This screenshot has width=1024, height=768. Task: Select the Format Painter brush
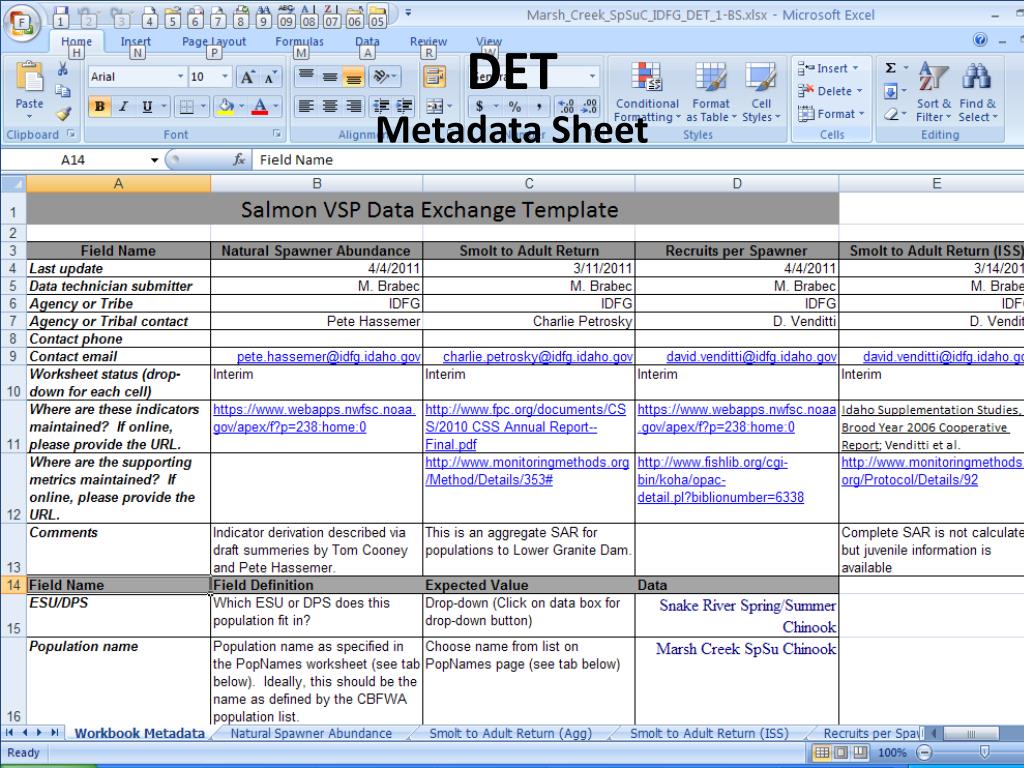[63, 114]
